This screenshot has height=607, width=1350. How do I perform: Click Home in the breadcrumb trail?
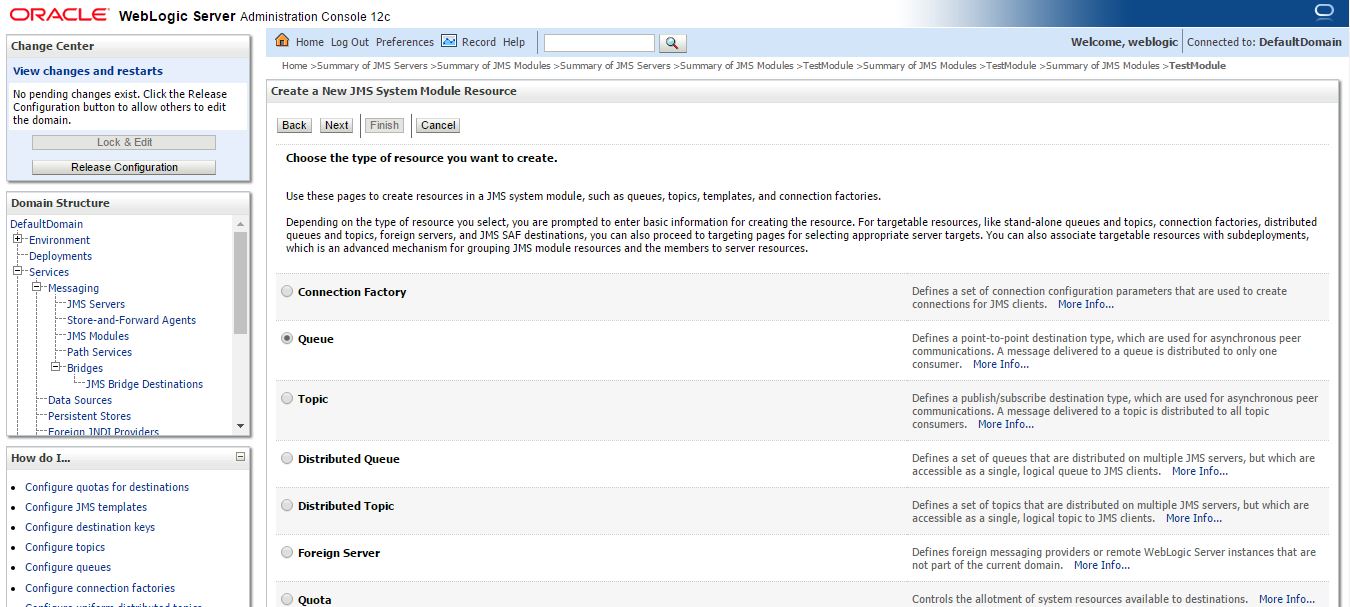294,66
